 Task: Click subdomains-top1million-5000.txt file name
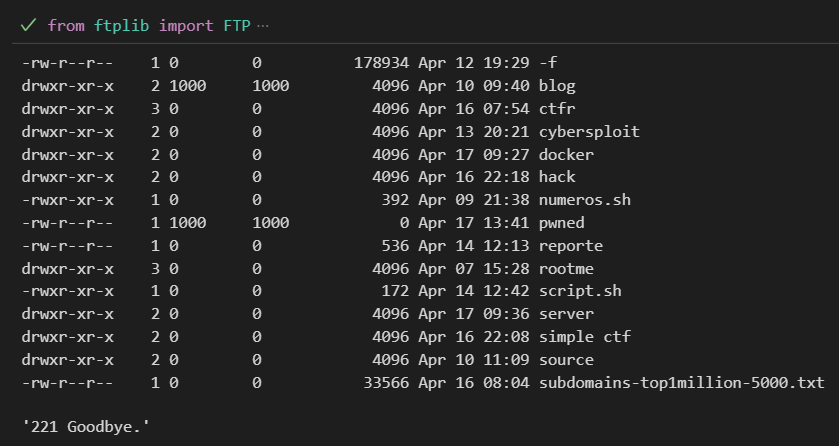coord(682,383)
